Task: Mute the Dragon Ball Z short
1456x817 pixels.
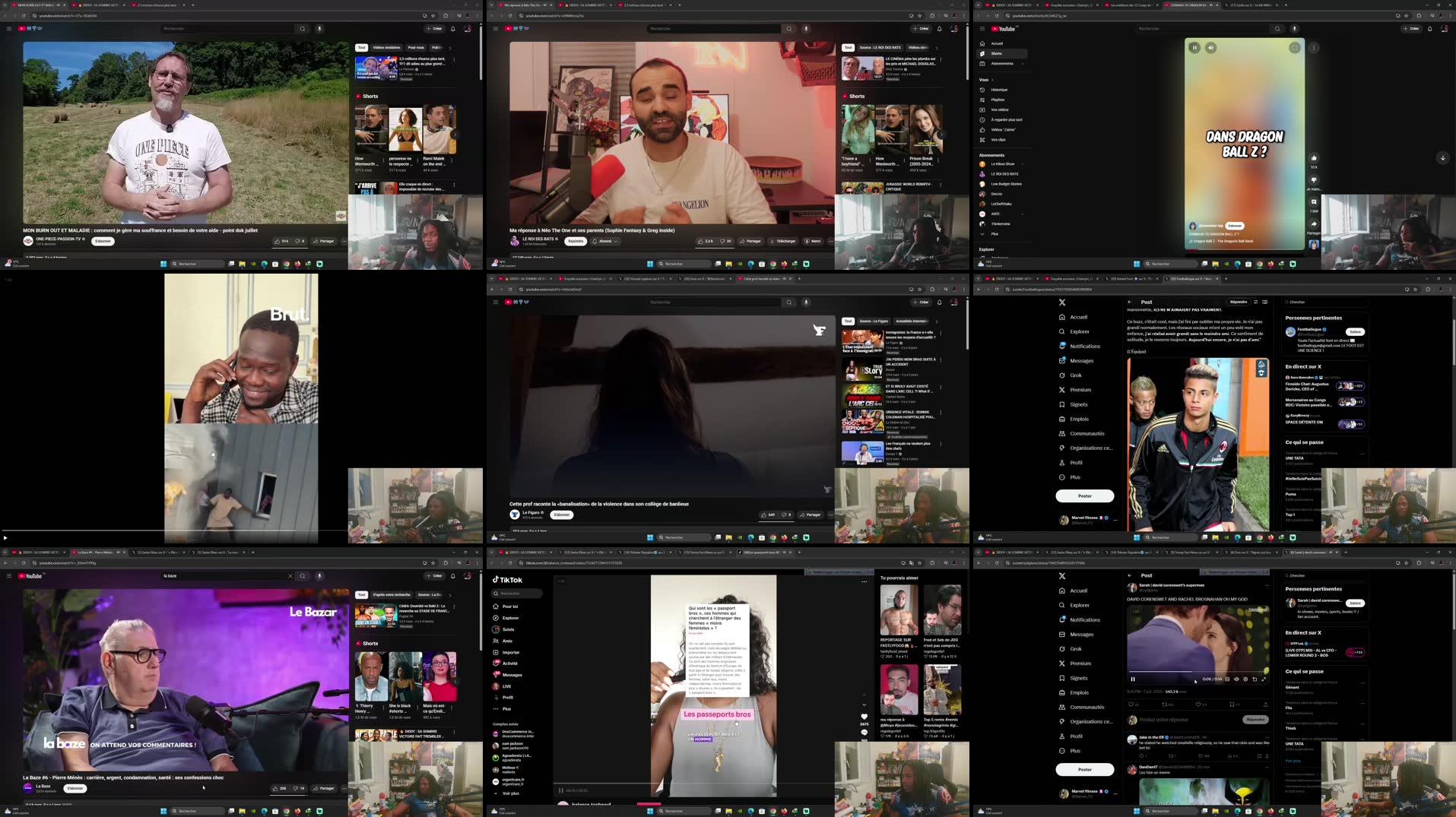Action: tap(1210, 47)
